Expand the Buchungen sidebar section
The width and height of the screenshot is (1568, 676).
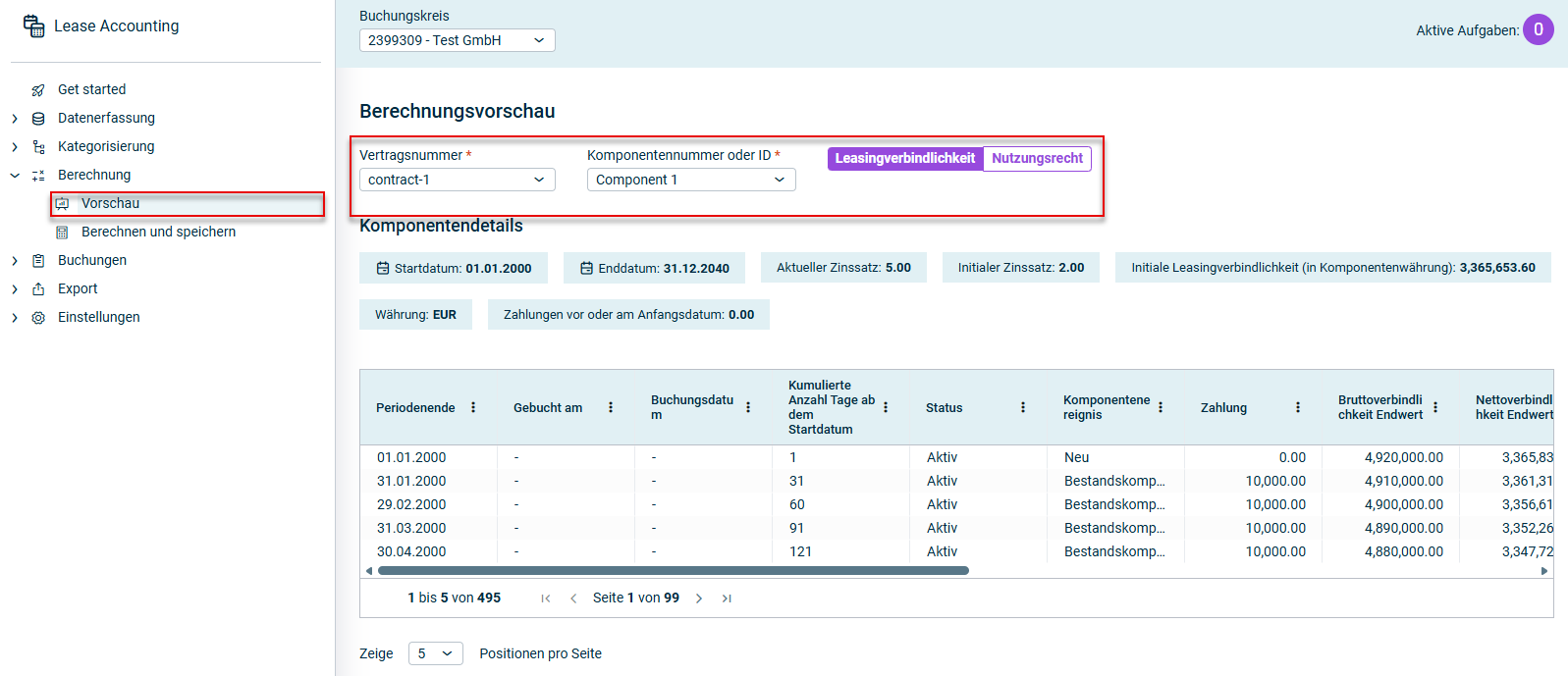coord(15,260)
